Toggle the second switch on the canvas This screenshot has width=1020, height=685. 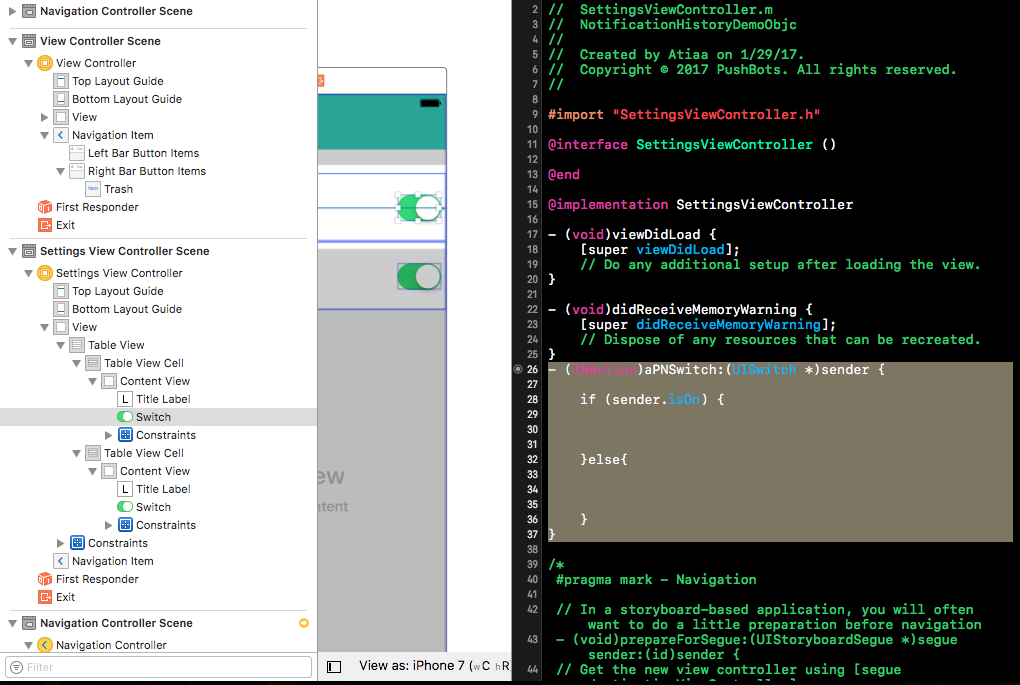tap(420, 277)
